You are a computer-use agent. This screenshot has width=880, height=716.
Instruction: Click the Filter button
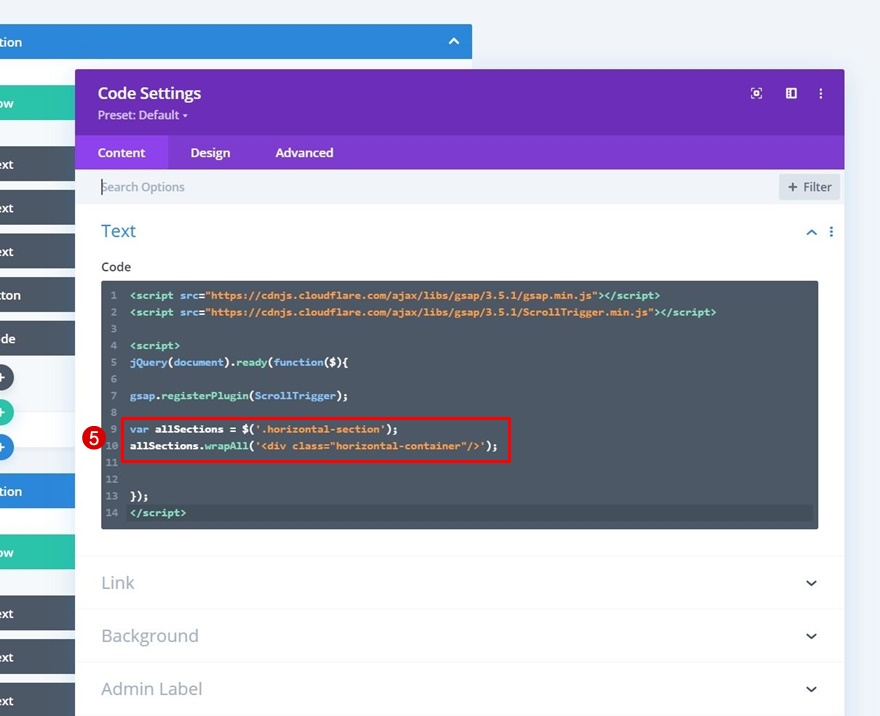809,187
